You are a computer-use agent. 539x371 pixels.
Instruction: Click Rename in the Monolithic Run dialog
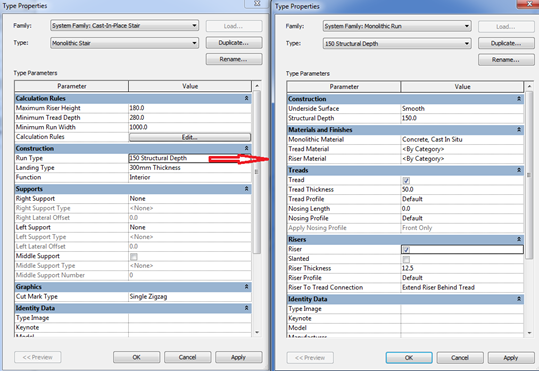point(506,60)
